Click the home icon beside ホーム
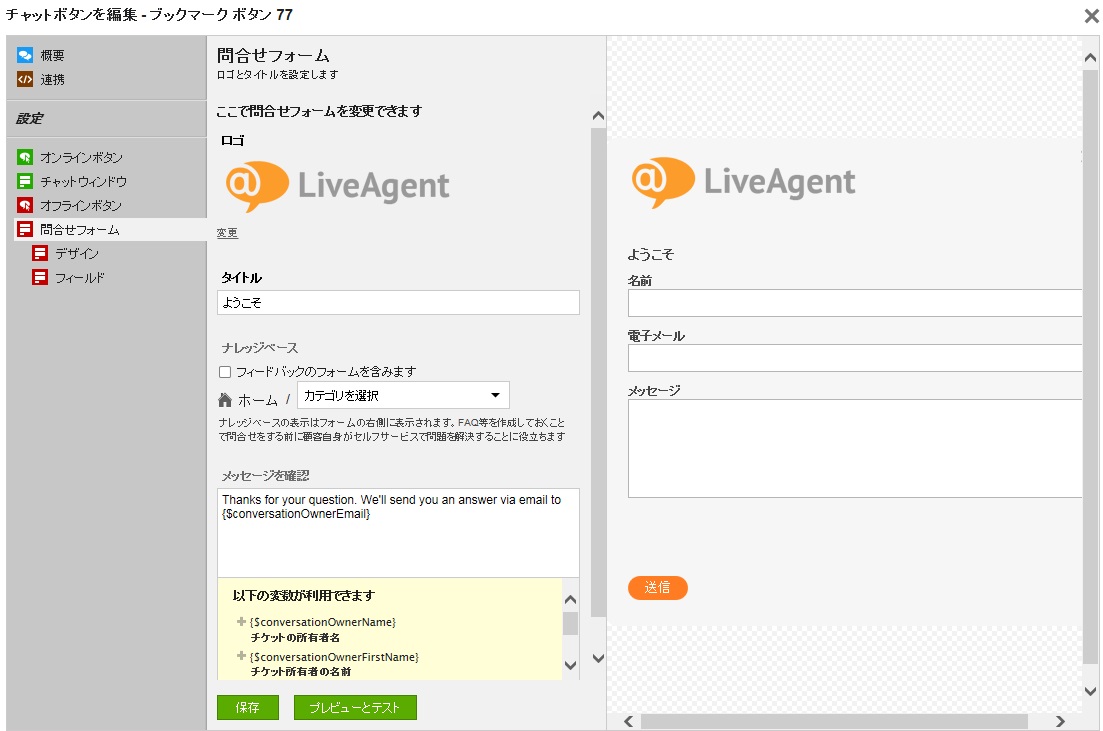 [224, 400]
